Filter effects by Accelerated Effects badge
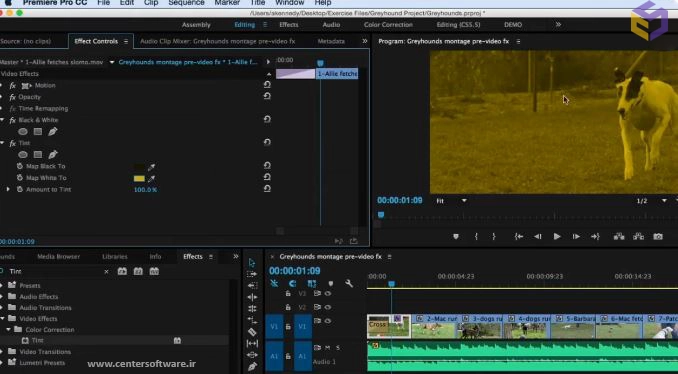This screenshot has width=678, height=374. click(122, 271)
